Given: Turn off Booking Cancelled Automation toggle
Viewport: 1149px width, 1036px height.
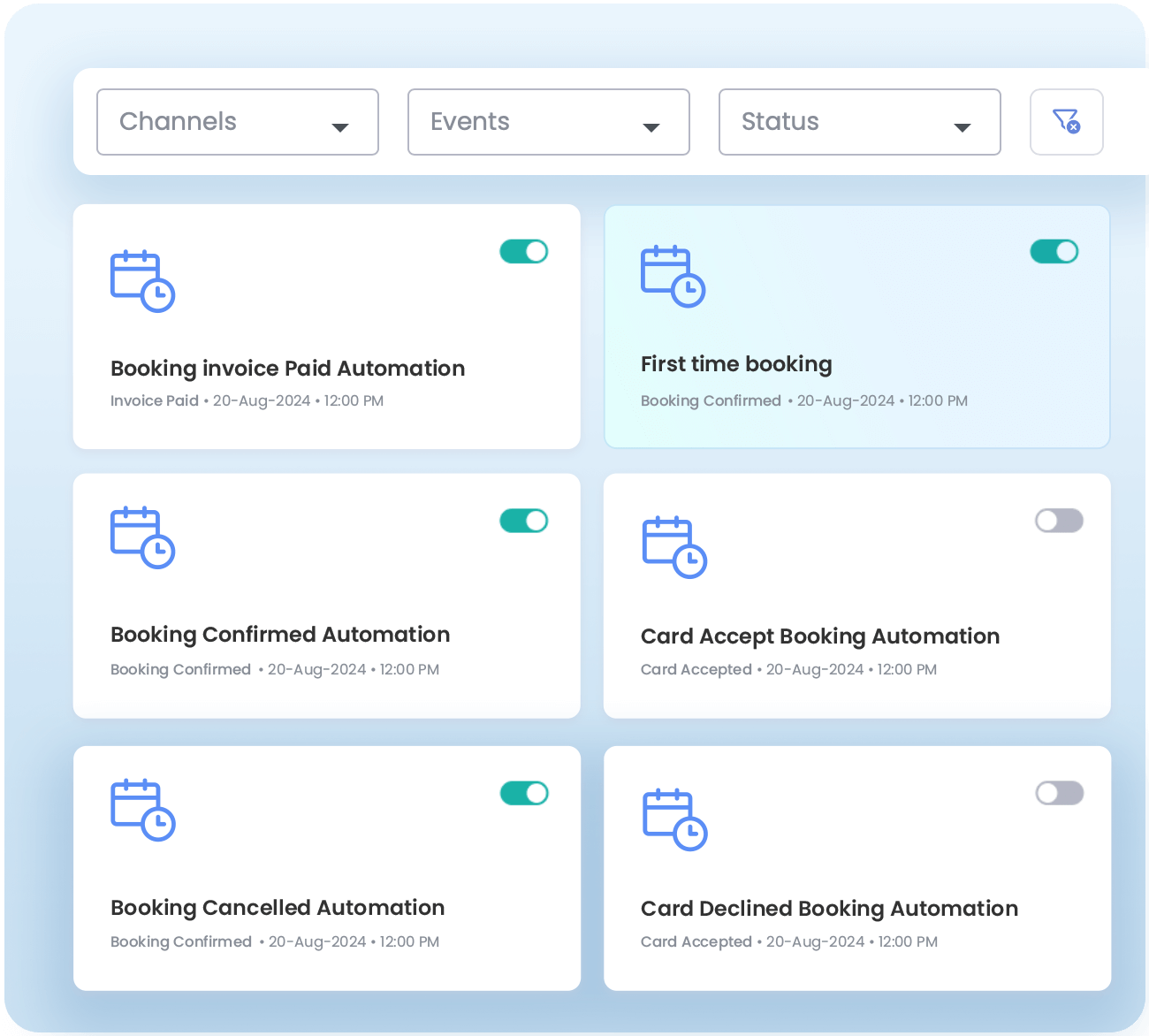Looking at the screenshot, I should click(x=524, y=793).
